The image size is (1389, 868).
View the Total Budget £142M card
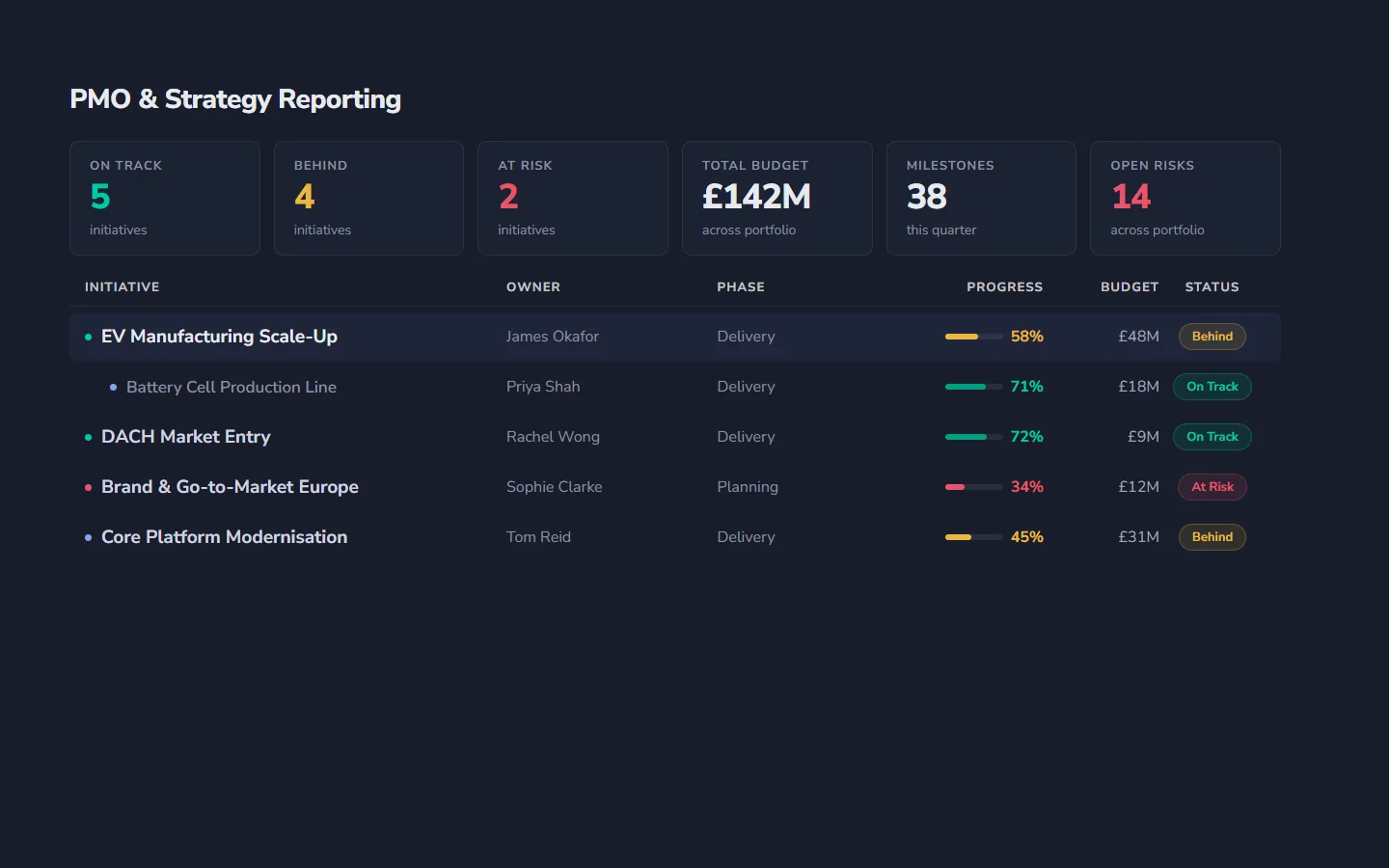coord(776,198)
